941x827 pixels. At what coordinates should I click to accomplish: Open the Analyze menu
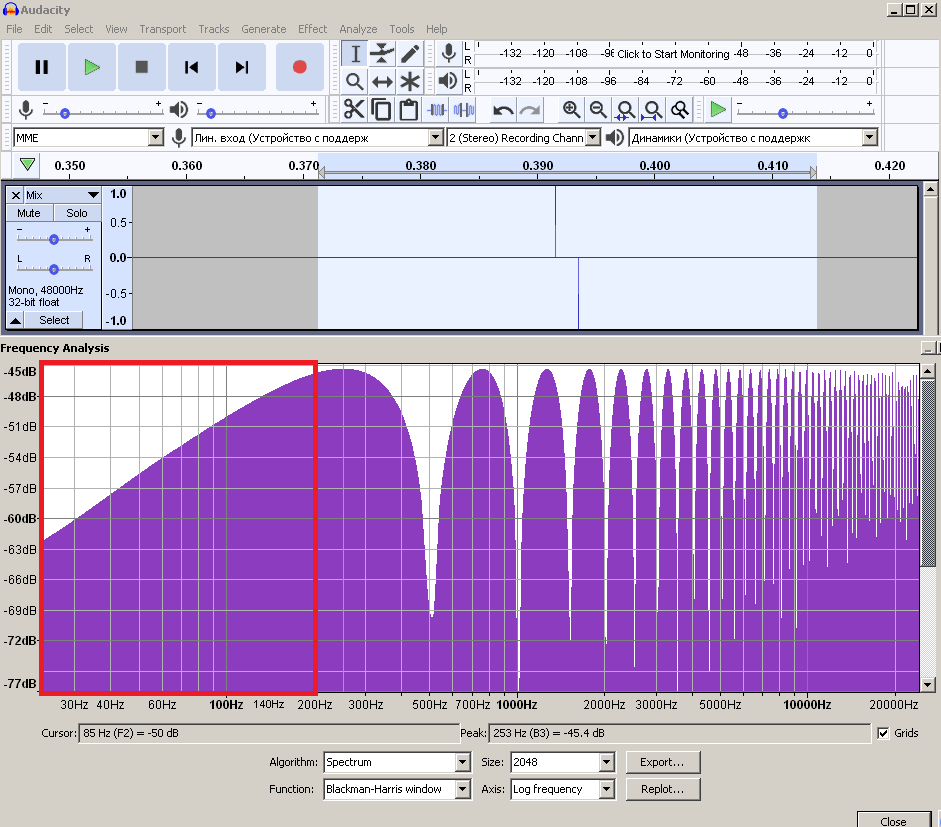358,29
